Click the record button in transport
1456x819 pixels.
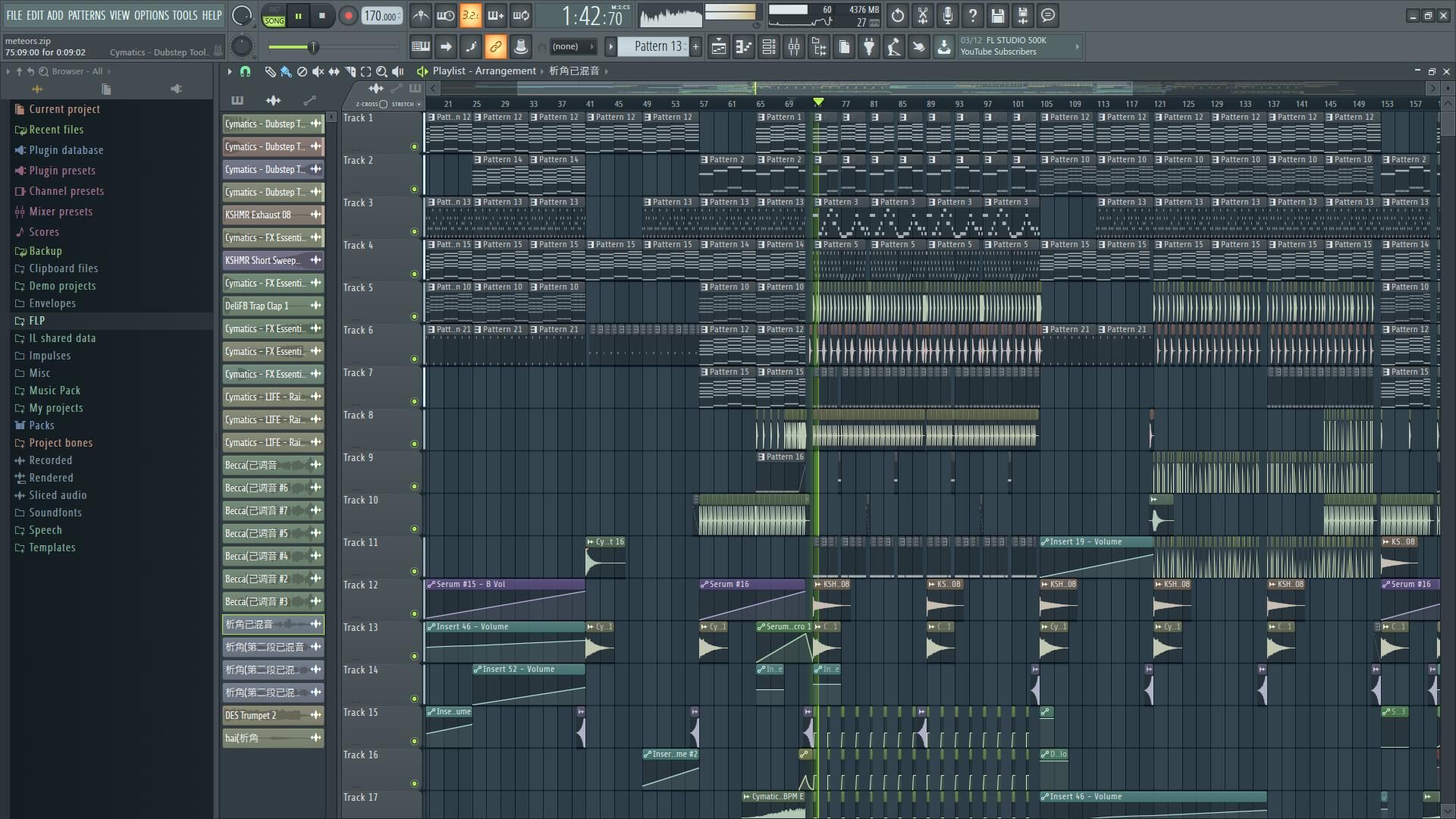coord(348,16)
